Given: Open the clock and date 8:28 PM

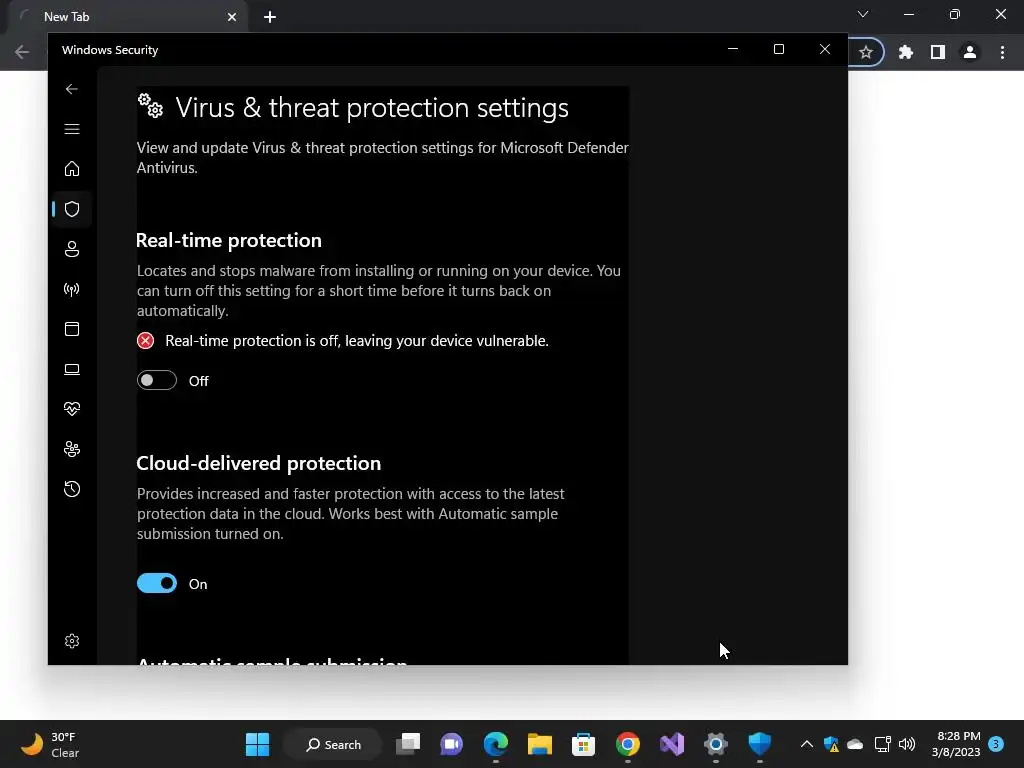Looking at the screenshot, I should 956,744.
